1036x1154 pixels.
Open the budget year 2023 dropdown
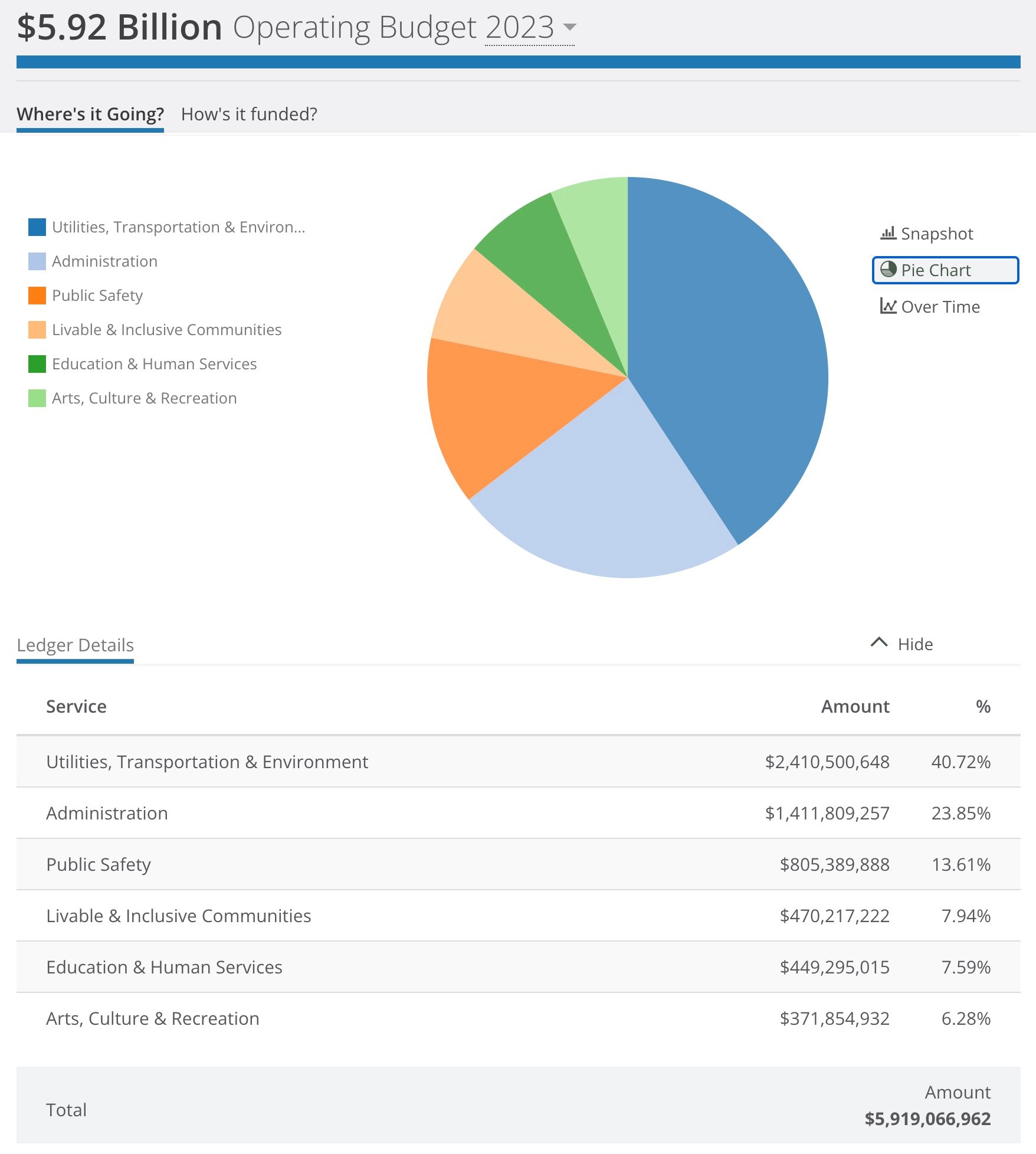pos(519,28)
